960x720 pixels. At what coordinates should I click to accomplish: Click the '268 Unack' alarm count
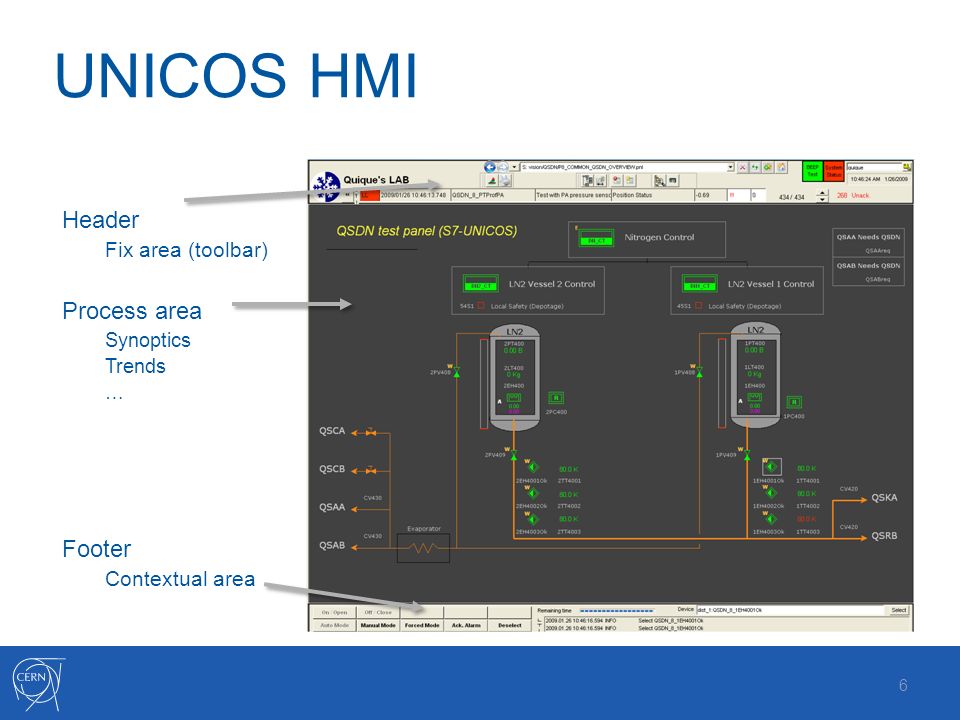tap(853, 195)
